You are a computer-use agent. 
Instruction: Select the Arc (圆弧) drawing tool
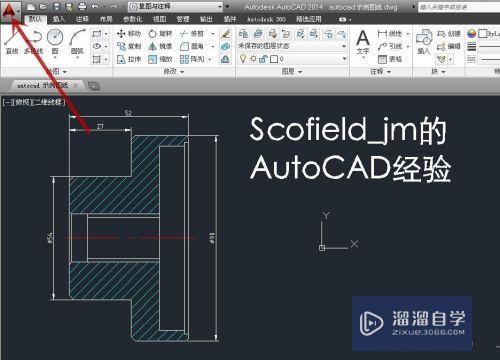pyautogui.click(x=77, y=41)
